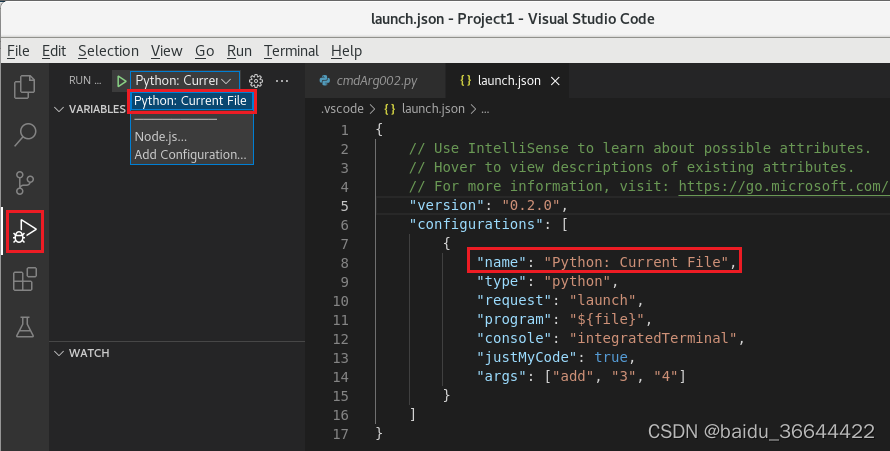Click the "3" argument in args

coord(624,376)
